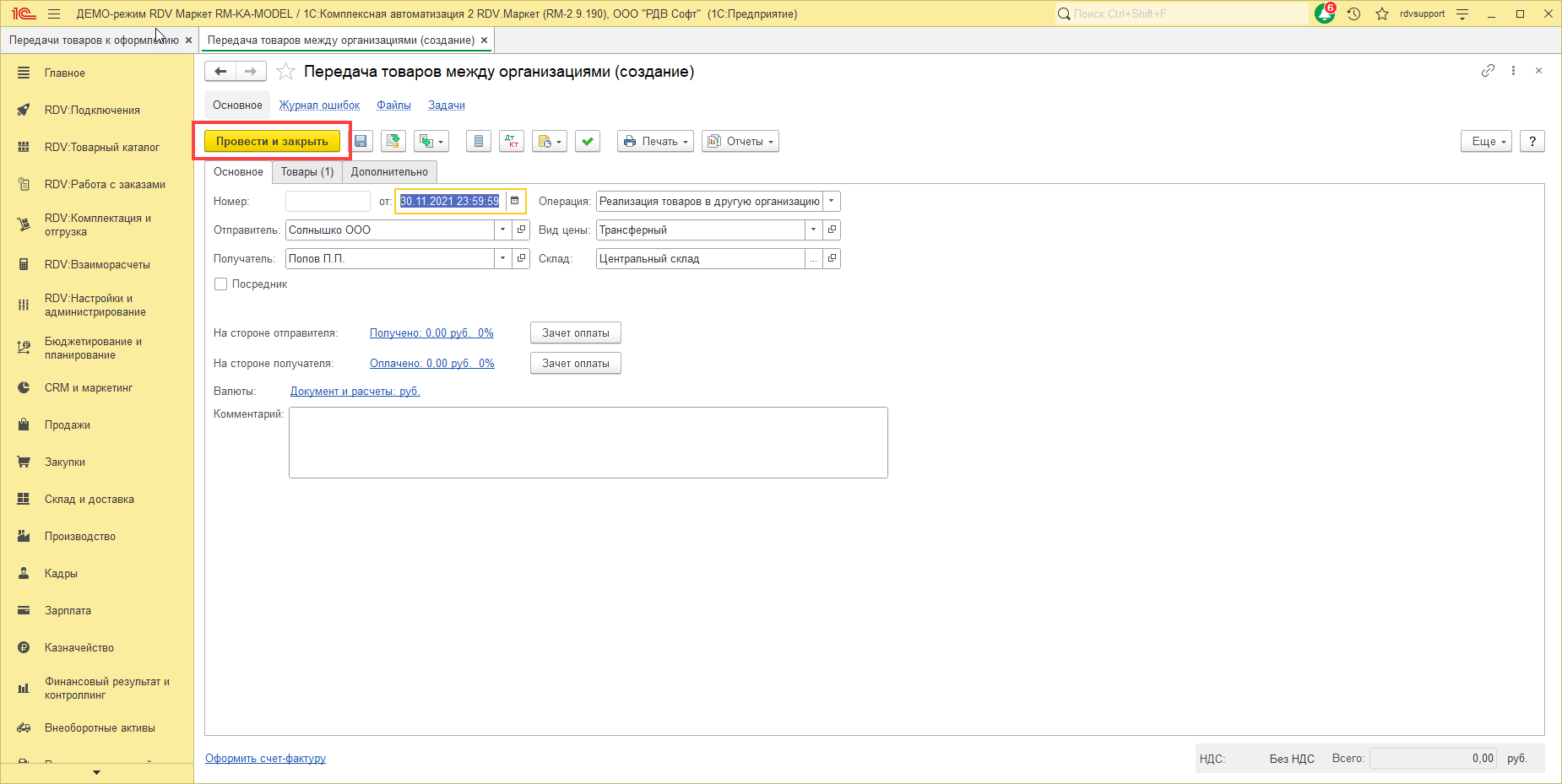
Task: Open the Склад record form
Action: click(x=833, y=258)
